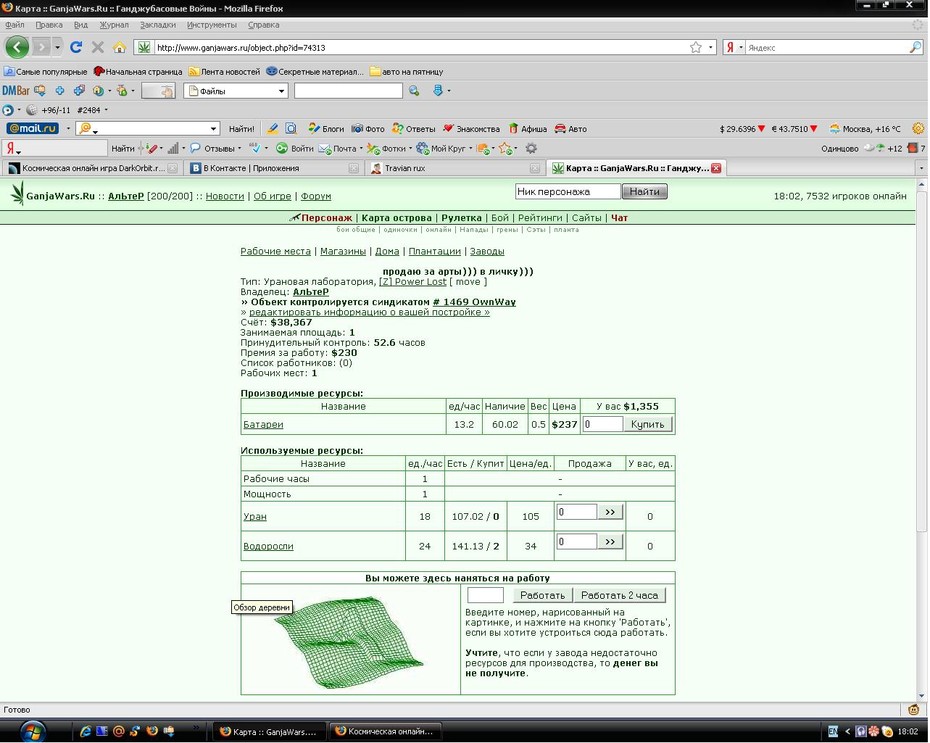Open the Карта острова link
This screenshot has height=743, width=930.
[x=396, y=218]
